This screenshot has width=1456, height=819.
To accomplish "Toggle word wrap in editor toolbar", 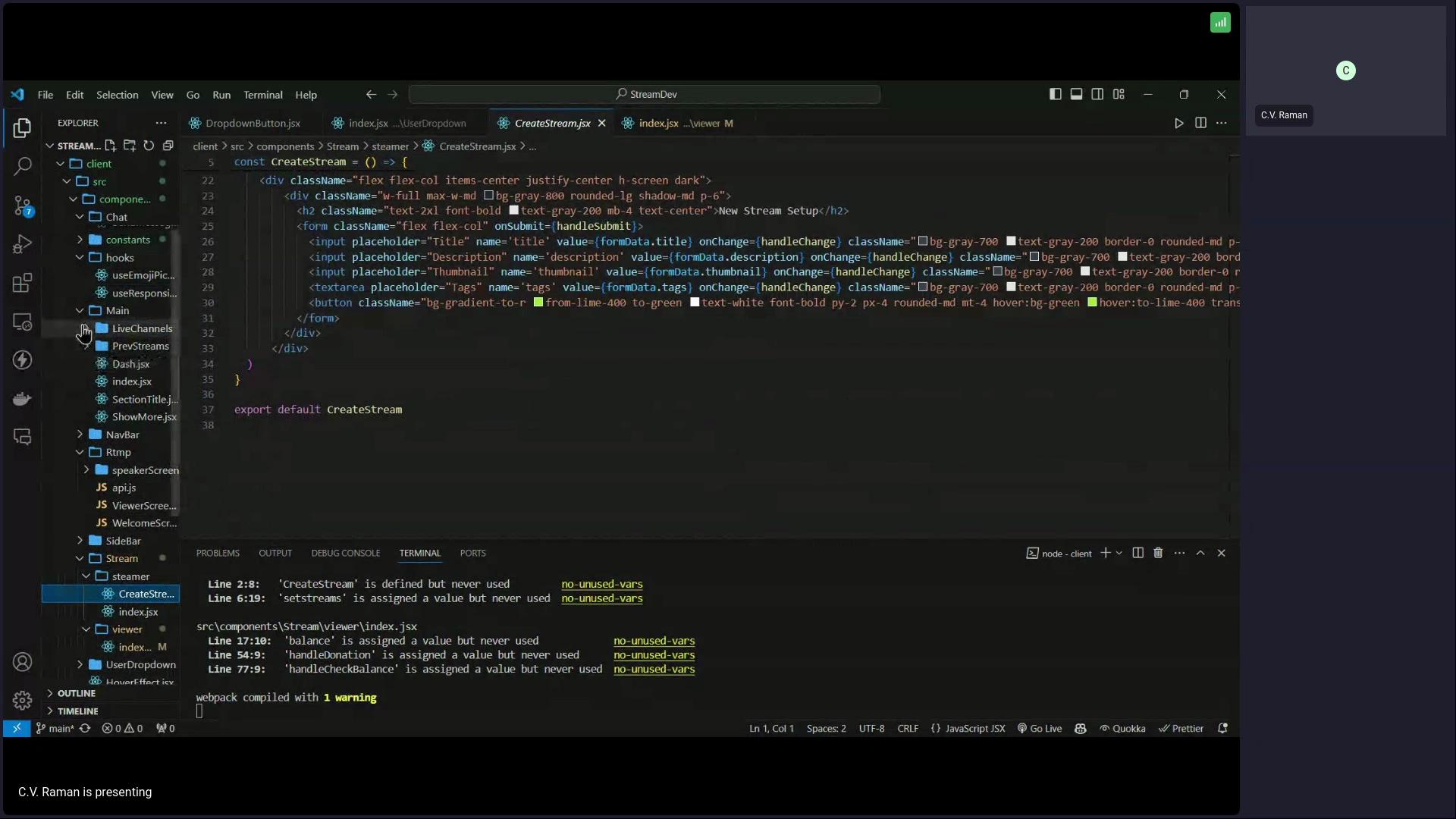I will (x=1221, y=123).
